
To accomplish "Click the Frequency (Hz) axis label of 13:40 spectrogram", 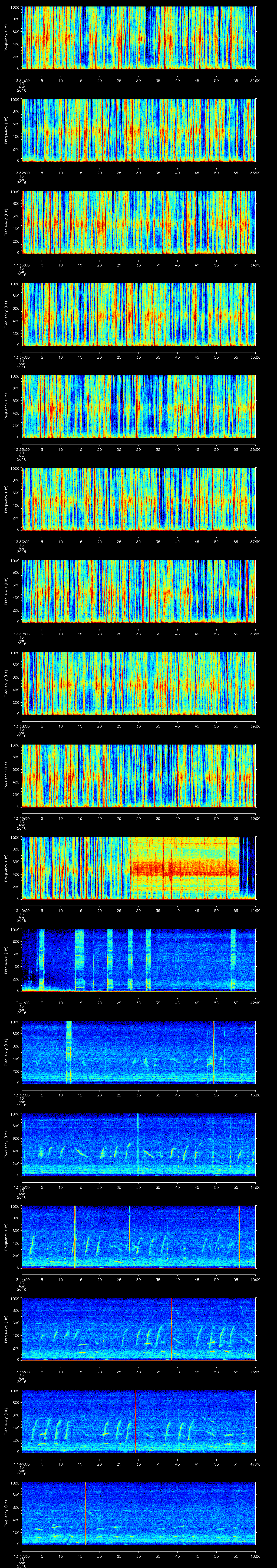I will point(6,868).
